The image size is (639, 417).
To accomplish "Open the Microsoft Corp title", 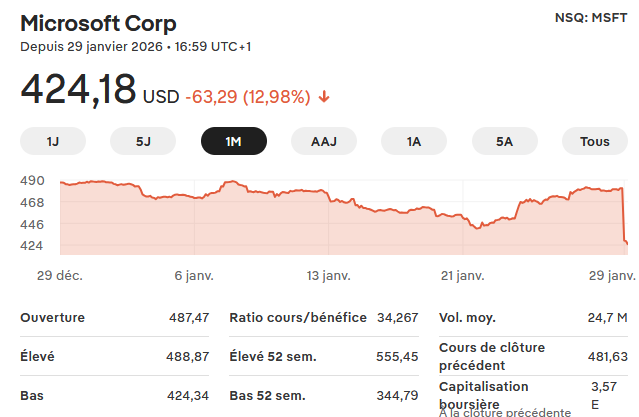I will [98, 23].
